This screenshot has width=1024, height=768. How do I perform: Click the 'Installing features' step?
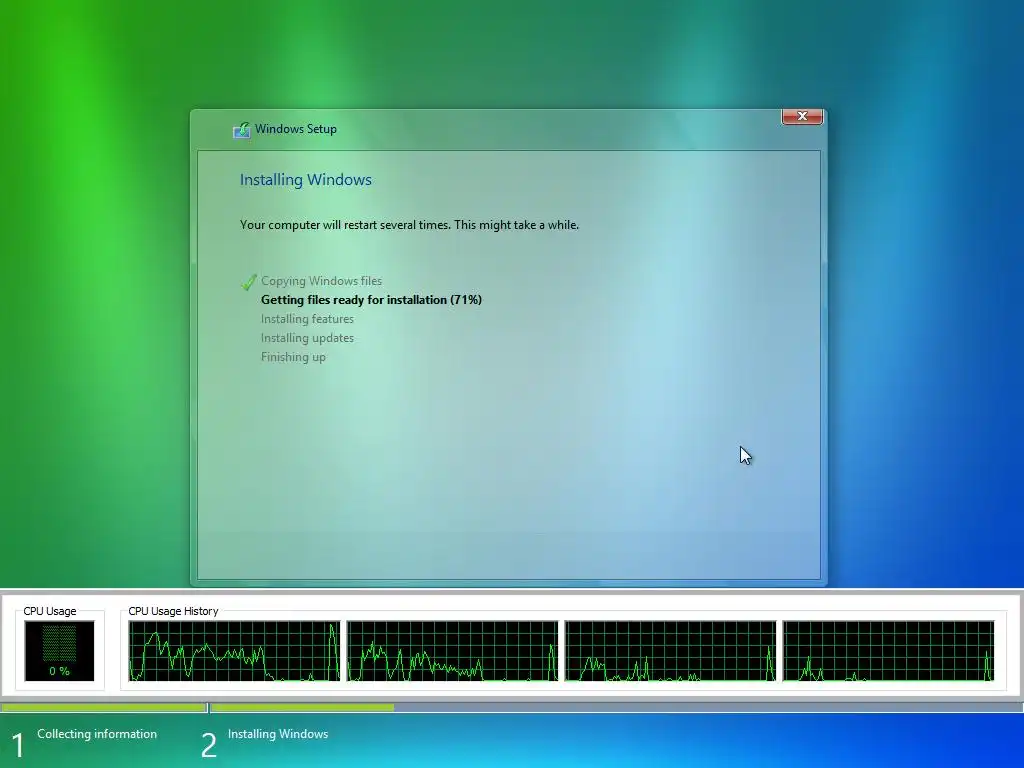coord(307,319)
